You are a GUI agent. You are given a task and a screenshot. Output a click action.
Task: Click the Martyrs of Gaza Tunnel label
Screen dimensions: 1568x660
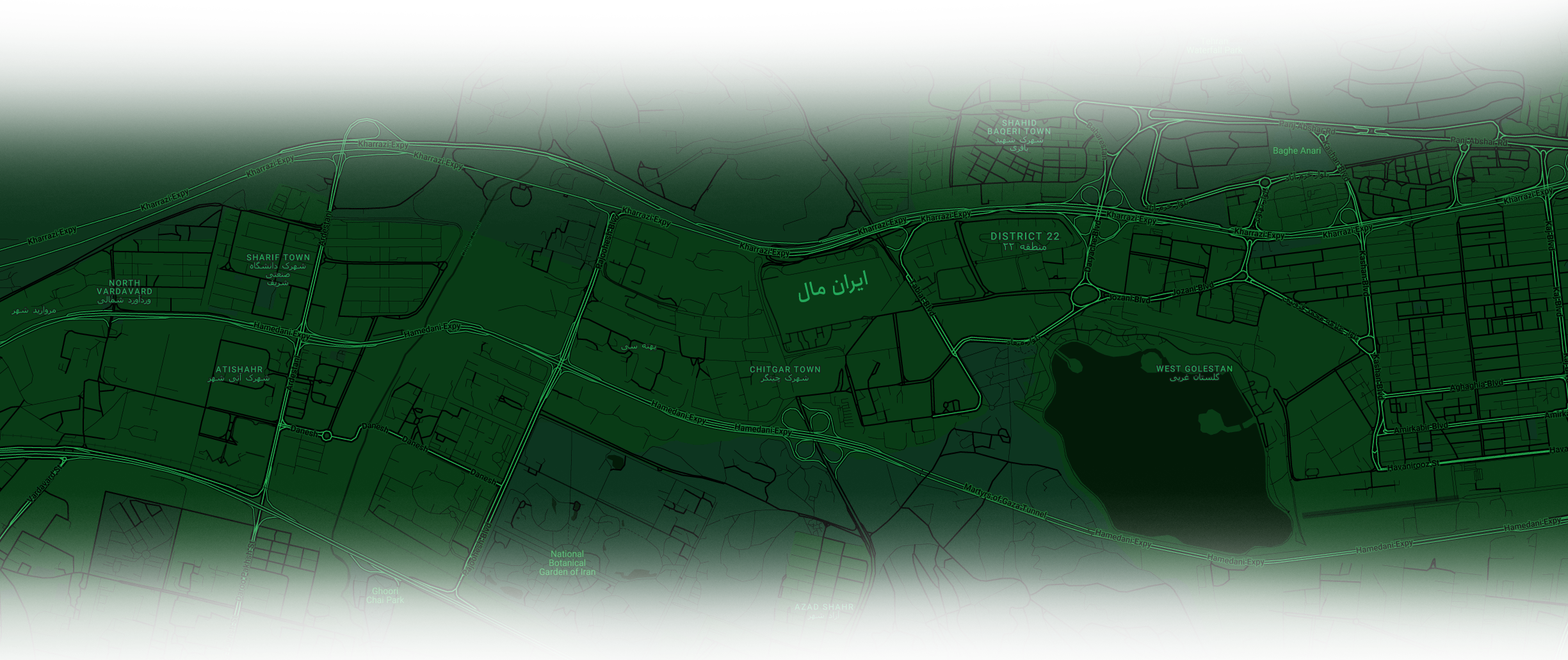1005,501
